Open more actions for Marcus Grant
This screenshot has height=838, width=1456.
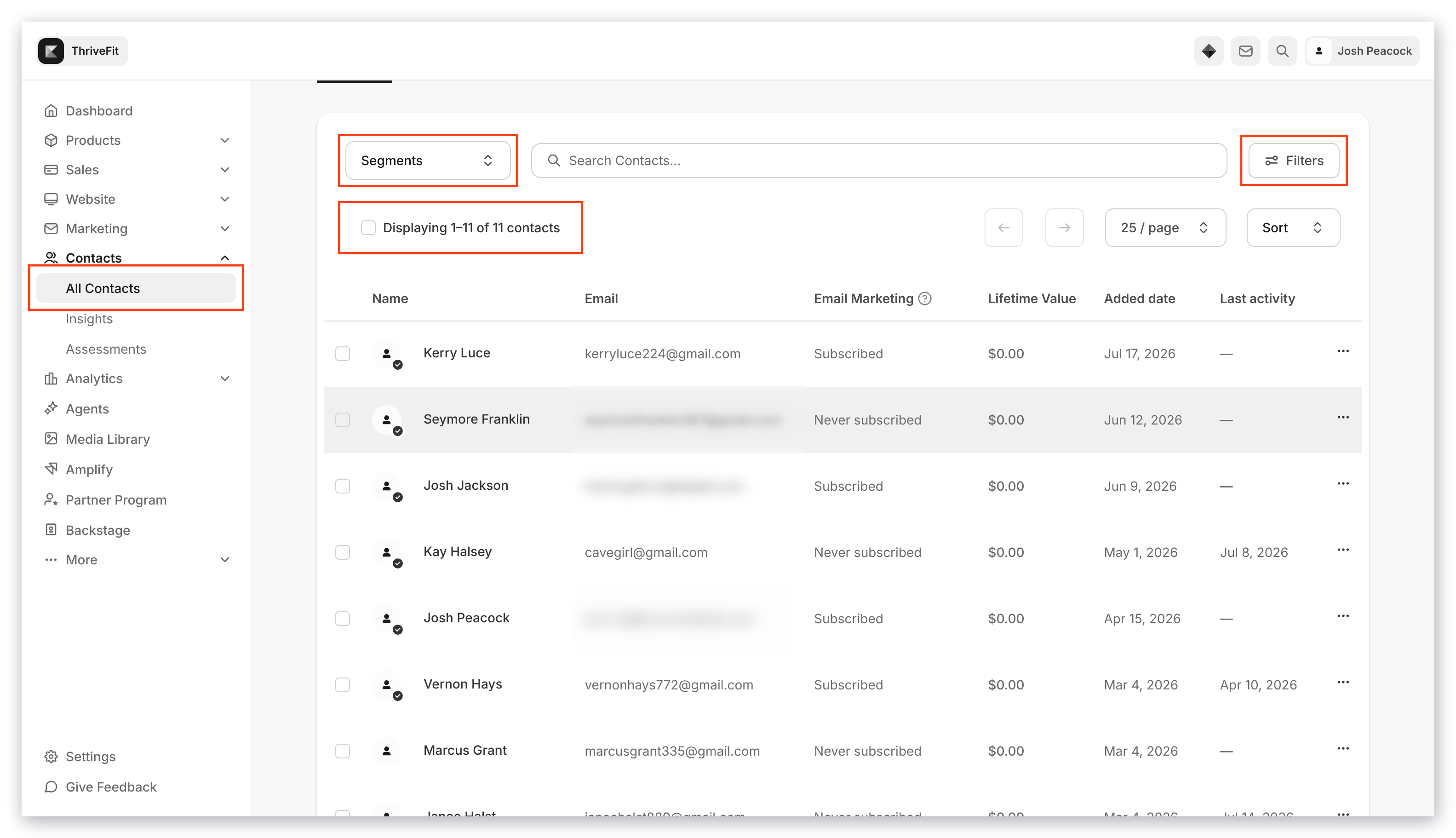point(1342,748)
